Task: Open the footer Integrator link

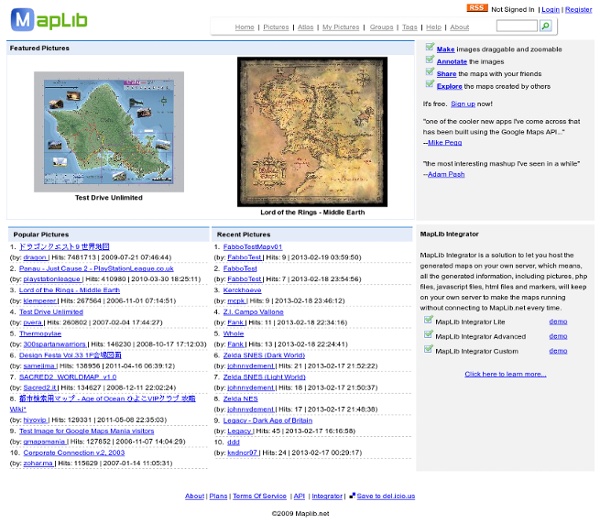Action: 327,496
